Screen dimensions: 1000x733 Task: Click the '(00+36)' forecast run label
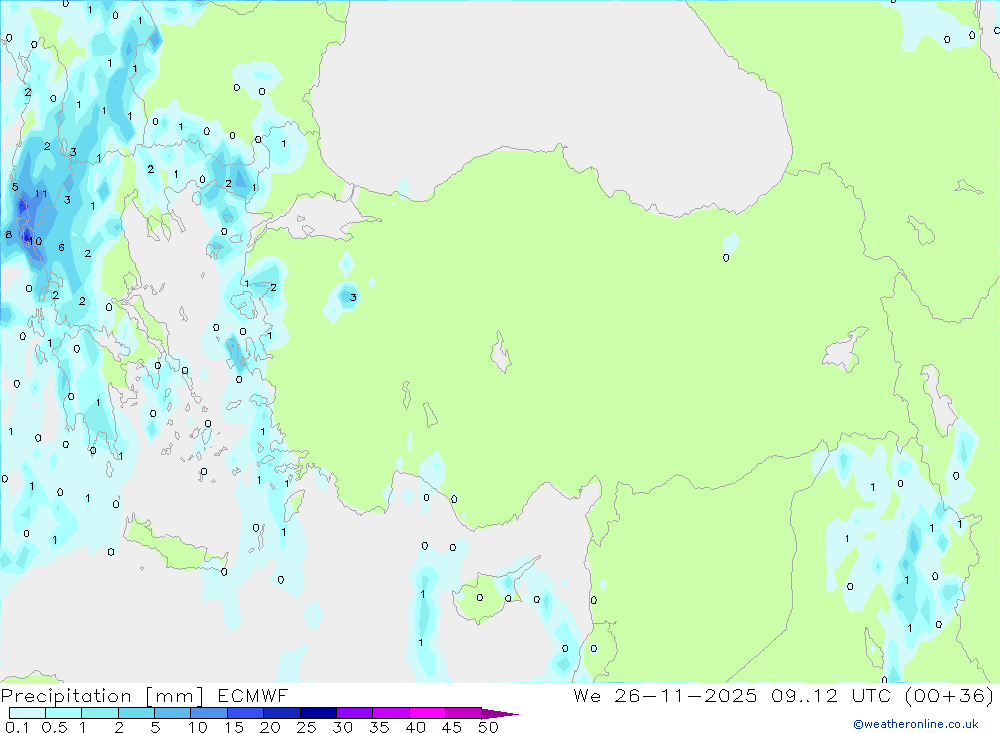(x=949, y=696)
